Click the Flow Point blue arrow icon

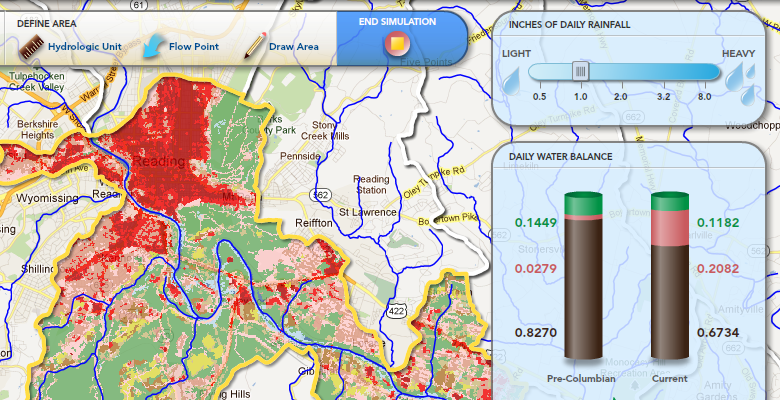pos(154,46)
